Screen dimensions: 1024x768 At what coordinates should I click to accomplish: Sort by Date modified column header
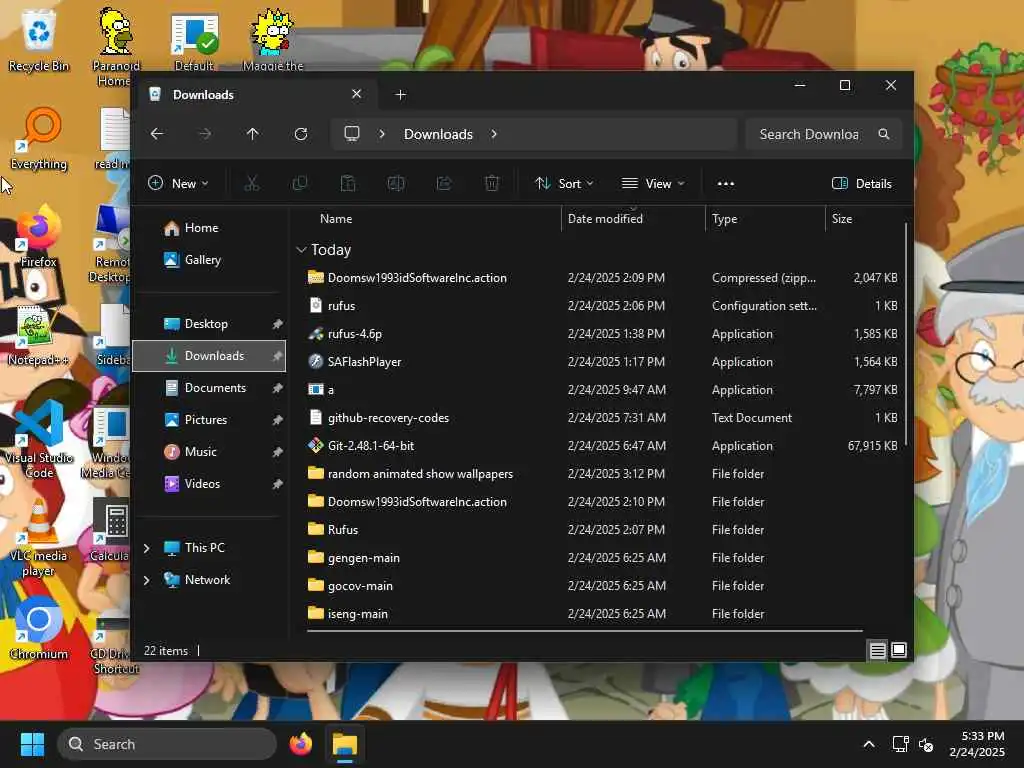[633, 219]
